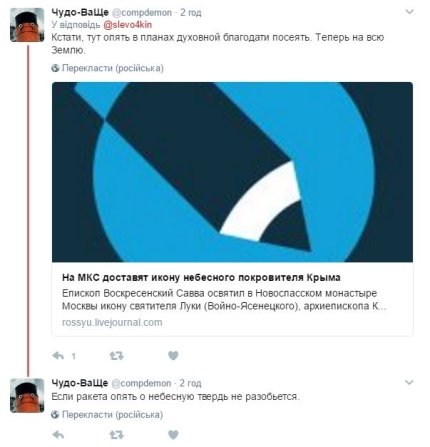Open article titled На МКС доставят икону

click(x=201, y=277)
